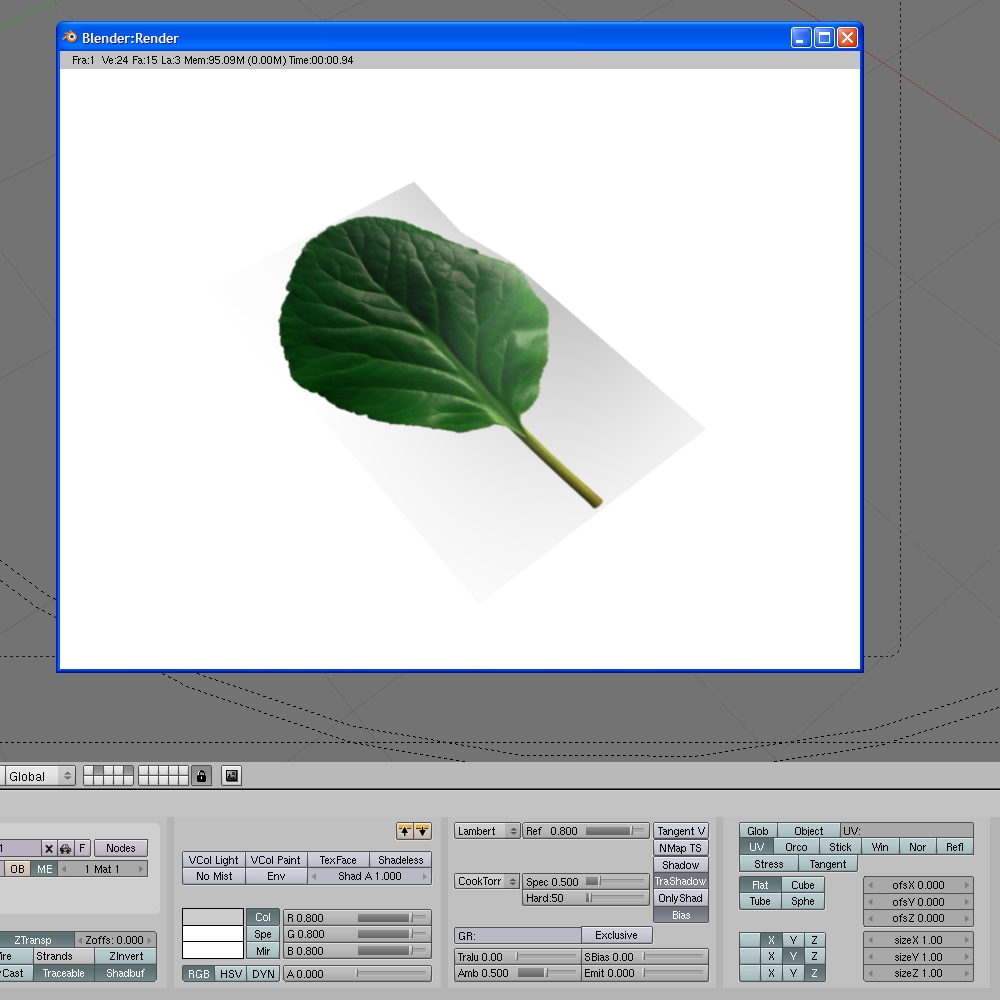
Task: Click the GR group name field
Action: point(517,935)
